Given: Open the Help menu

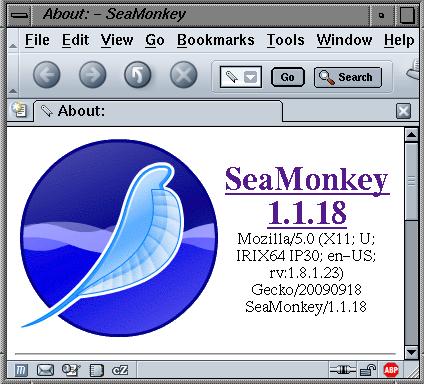Looking at the screenshot, I should point(399,40).
